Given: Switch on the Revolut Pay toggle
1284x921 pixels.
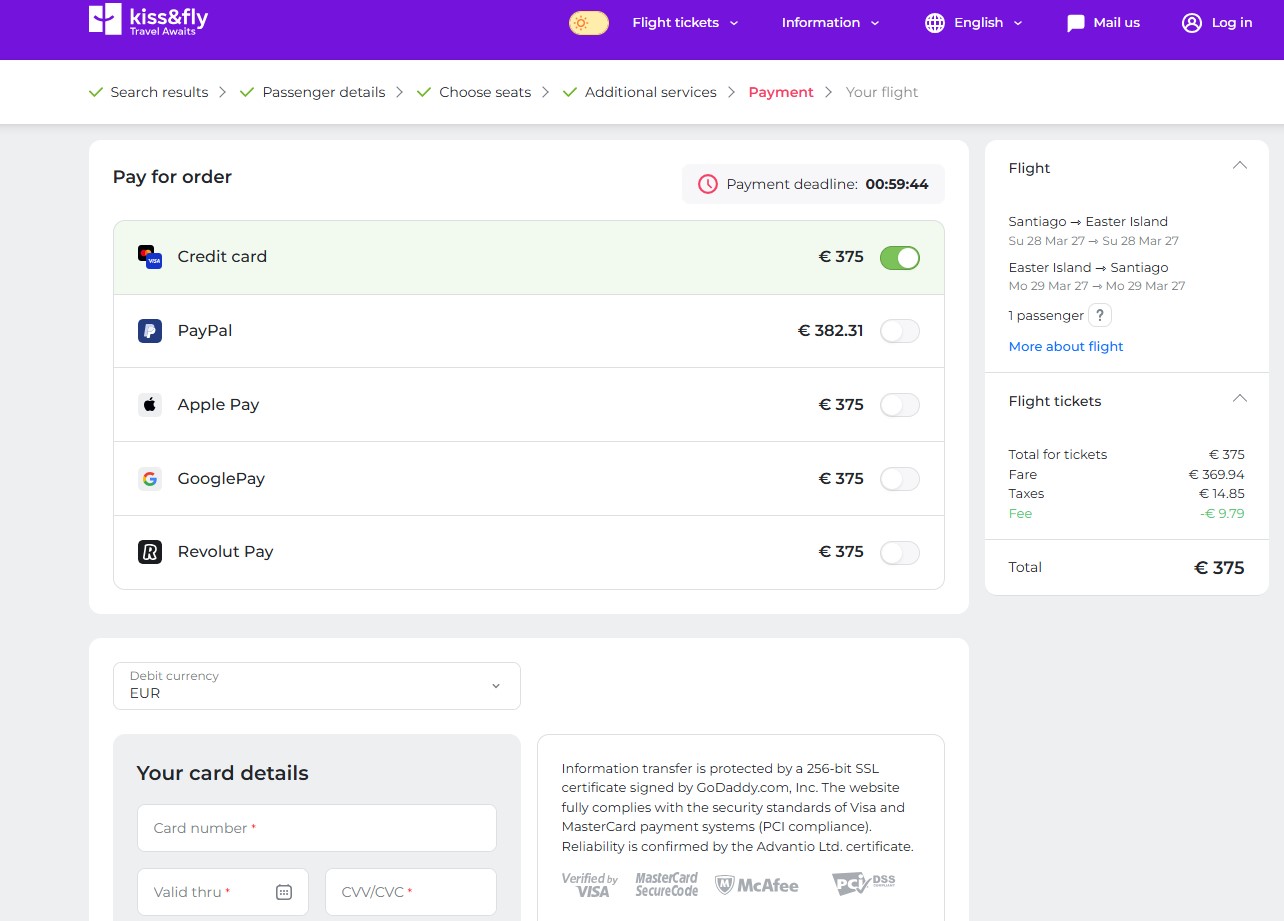Looking at the screenshot, I should coord(899,553).
